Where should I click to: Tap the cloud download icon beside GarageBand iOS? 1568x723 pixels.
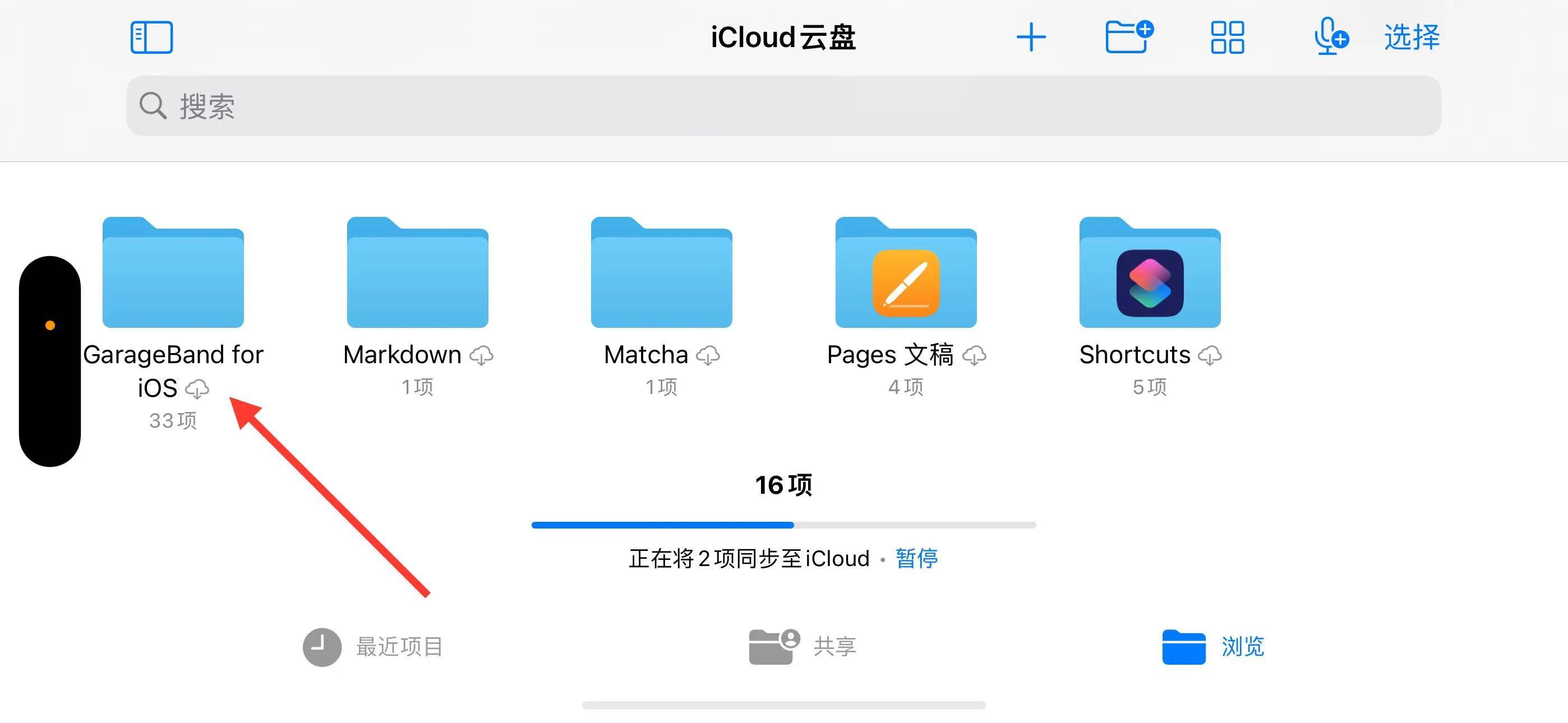point(197,389)
